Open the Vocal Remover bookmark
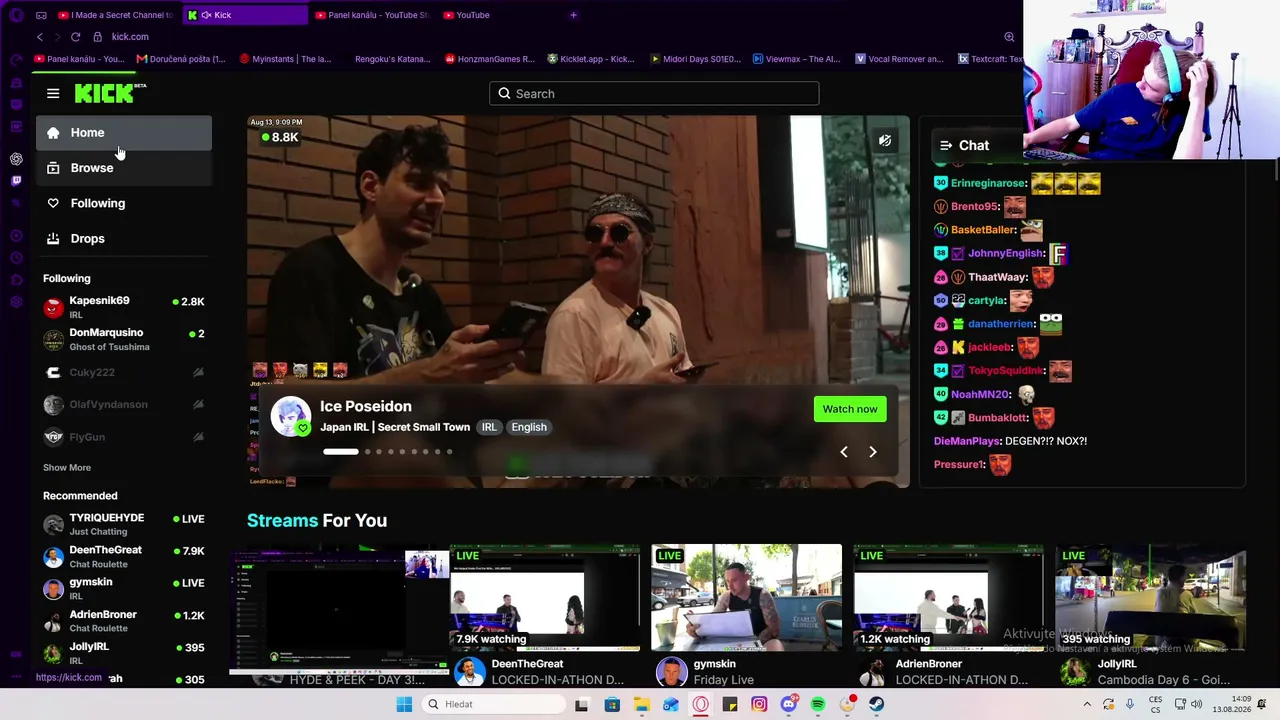Viewport: 1280px width, 720px height. (x=899, y=59)
